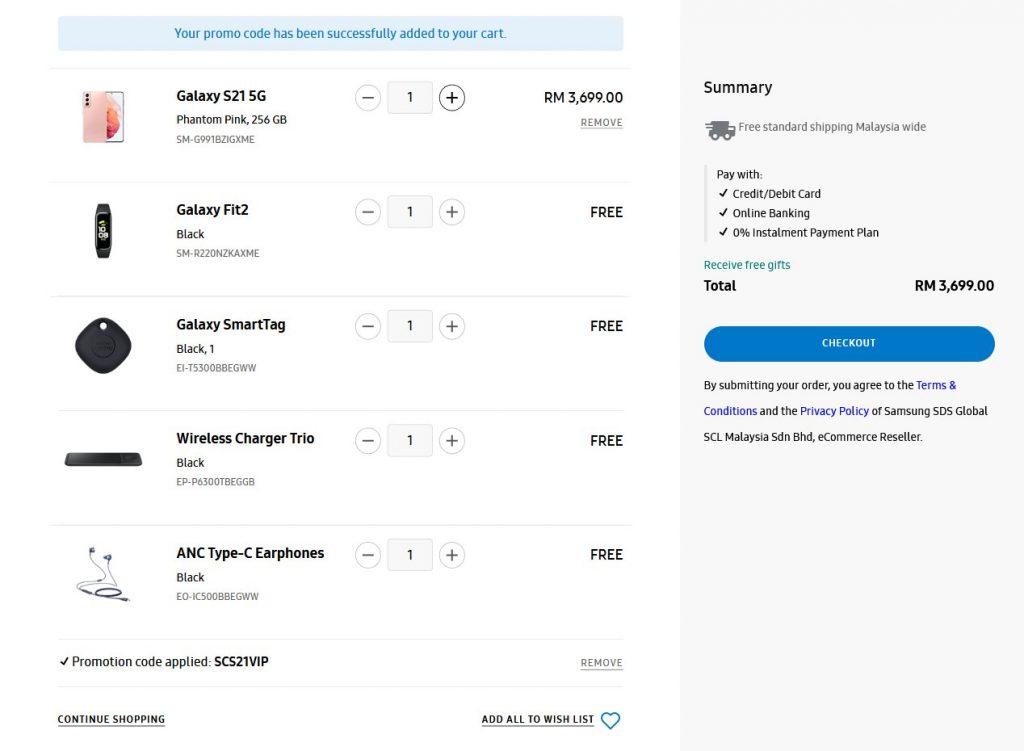Click minus icon for ANC Type-C Earphones

coord(368,555)
